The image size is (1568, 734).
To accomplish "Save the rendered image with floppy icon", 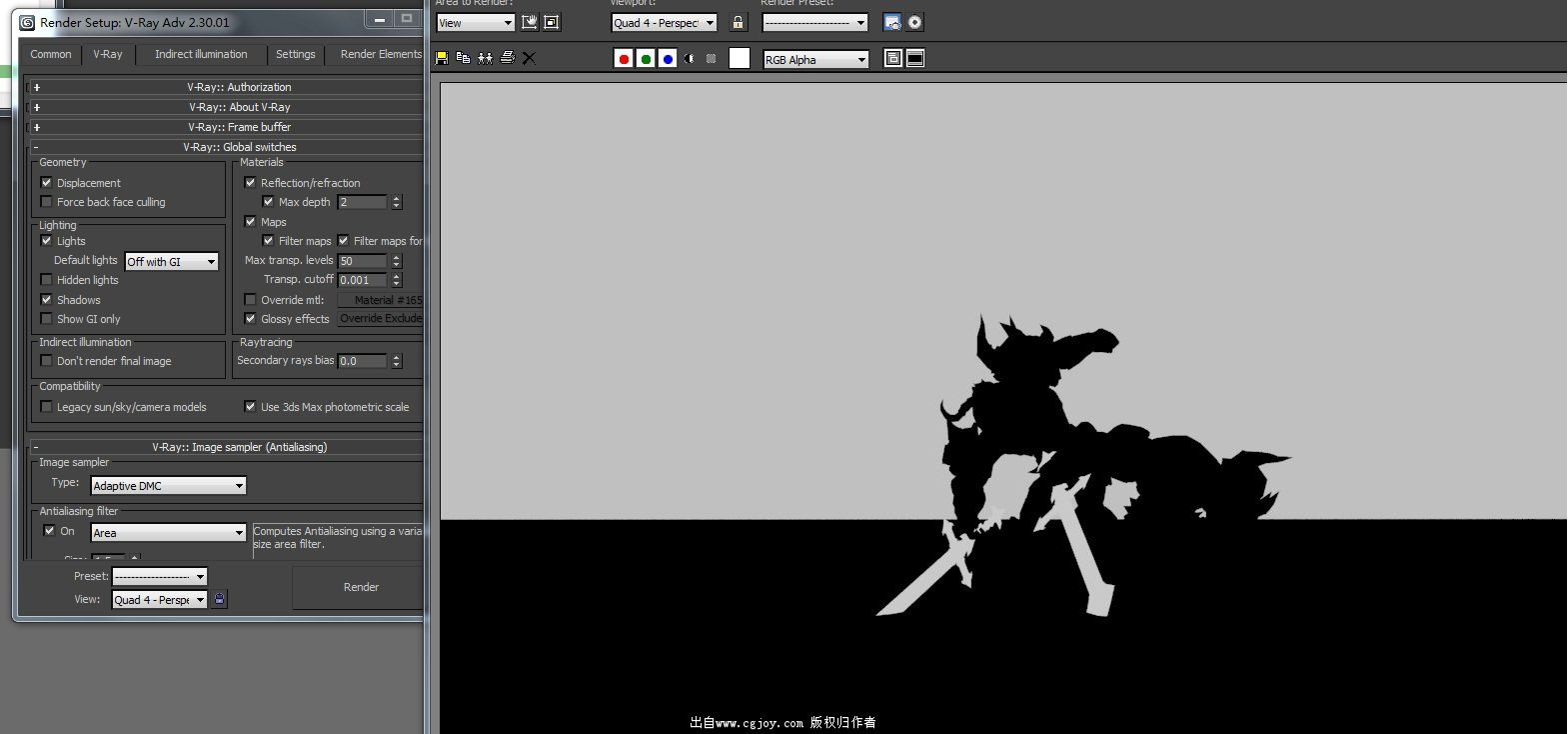I will click(441, 59).
